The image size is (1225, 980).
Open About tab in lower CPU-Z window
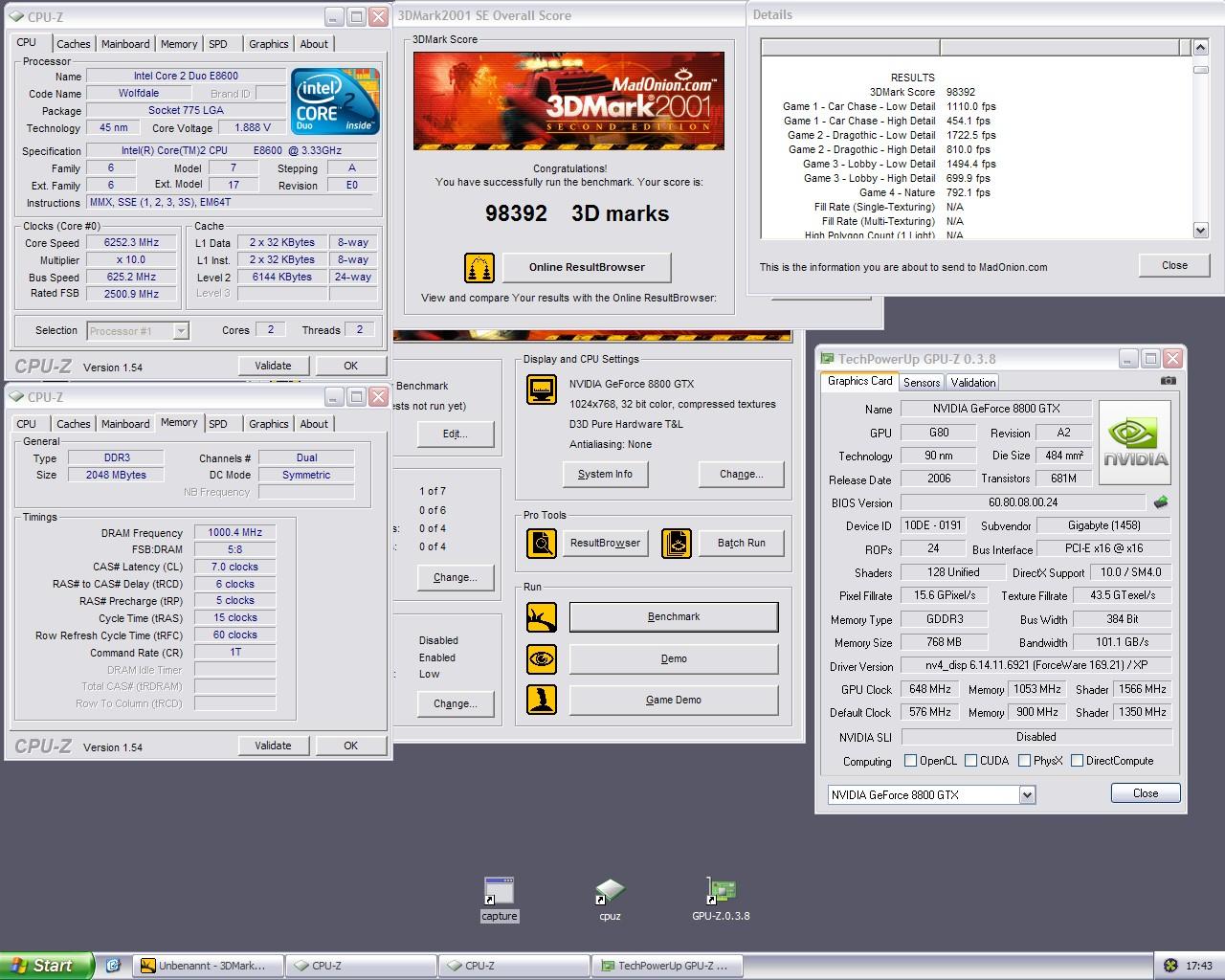314,424
